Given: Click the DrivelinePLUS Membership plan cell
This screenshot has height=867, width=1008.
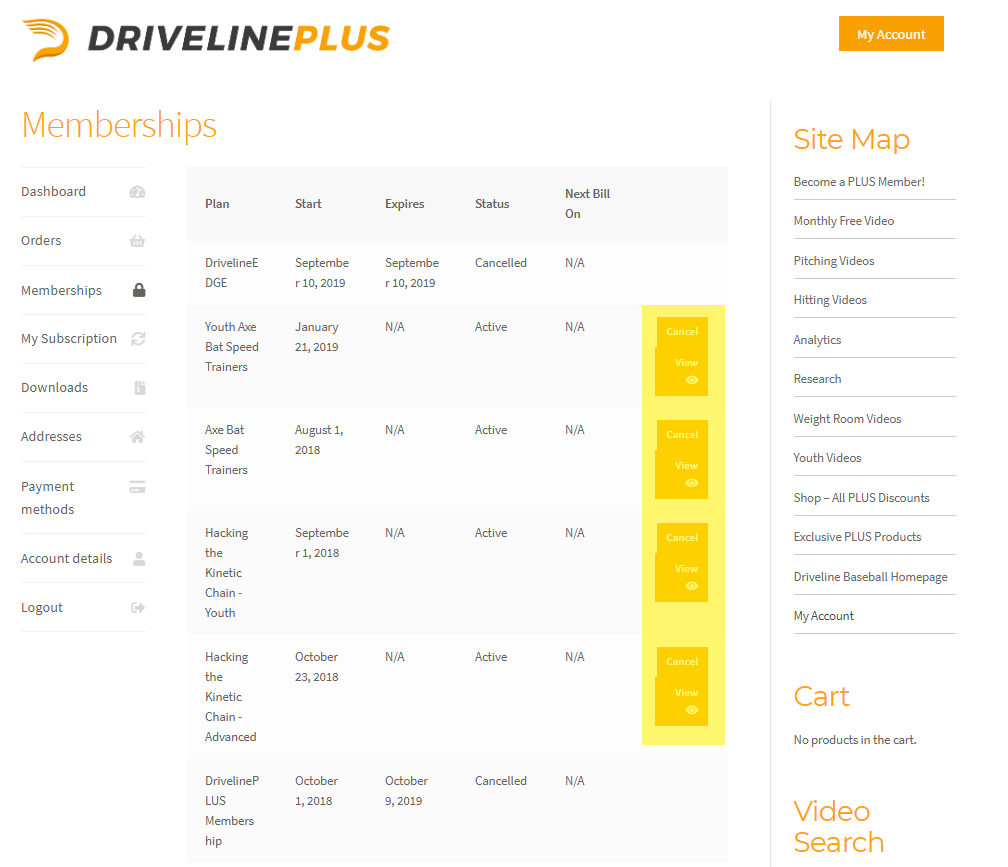Looking at the screenshot, I should [x=231, y=810].
